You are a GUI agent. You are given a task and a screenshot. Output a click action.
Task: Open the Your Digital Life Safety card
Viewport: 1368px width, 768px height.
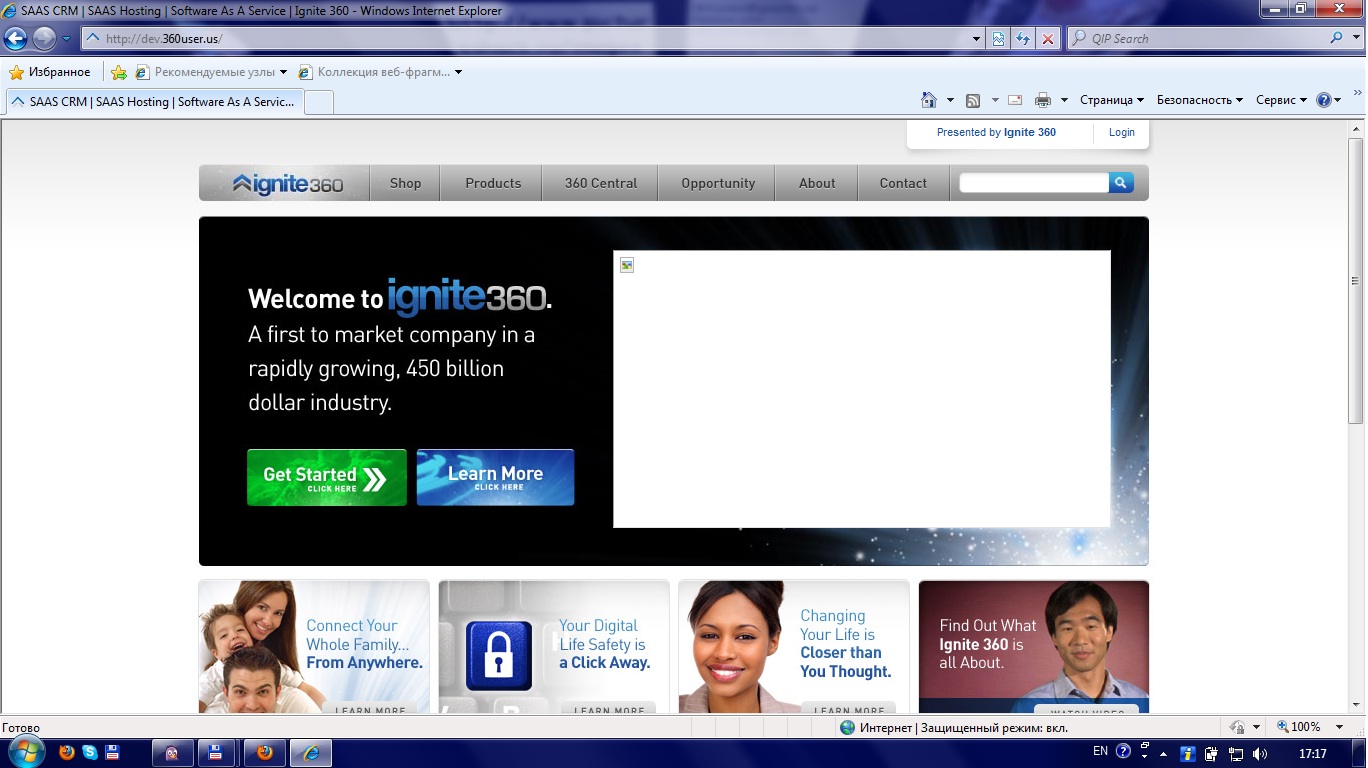(x=554, y=647)
